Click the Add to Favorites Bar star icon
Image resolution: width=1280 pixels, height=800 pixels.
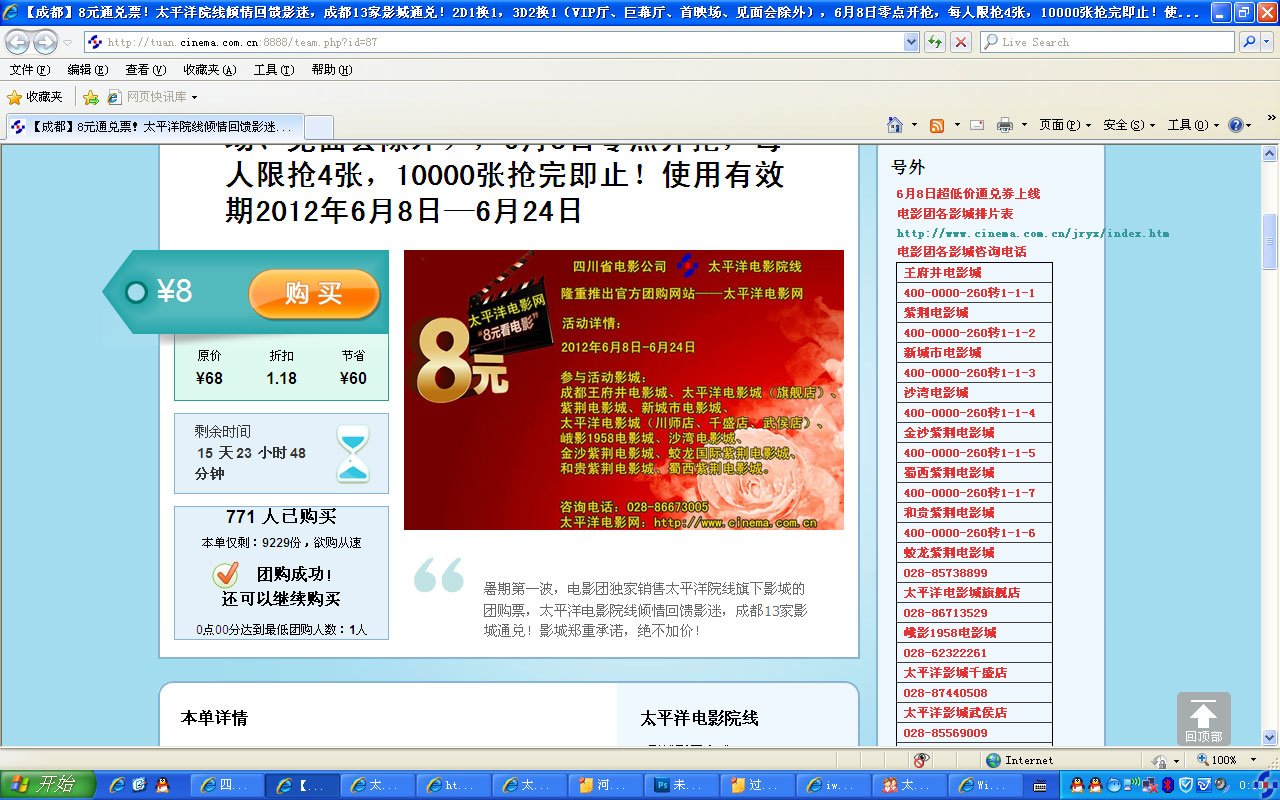(x=91, y=97)
